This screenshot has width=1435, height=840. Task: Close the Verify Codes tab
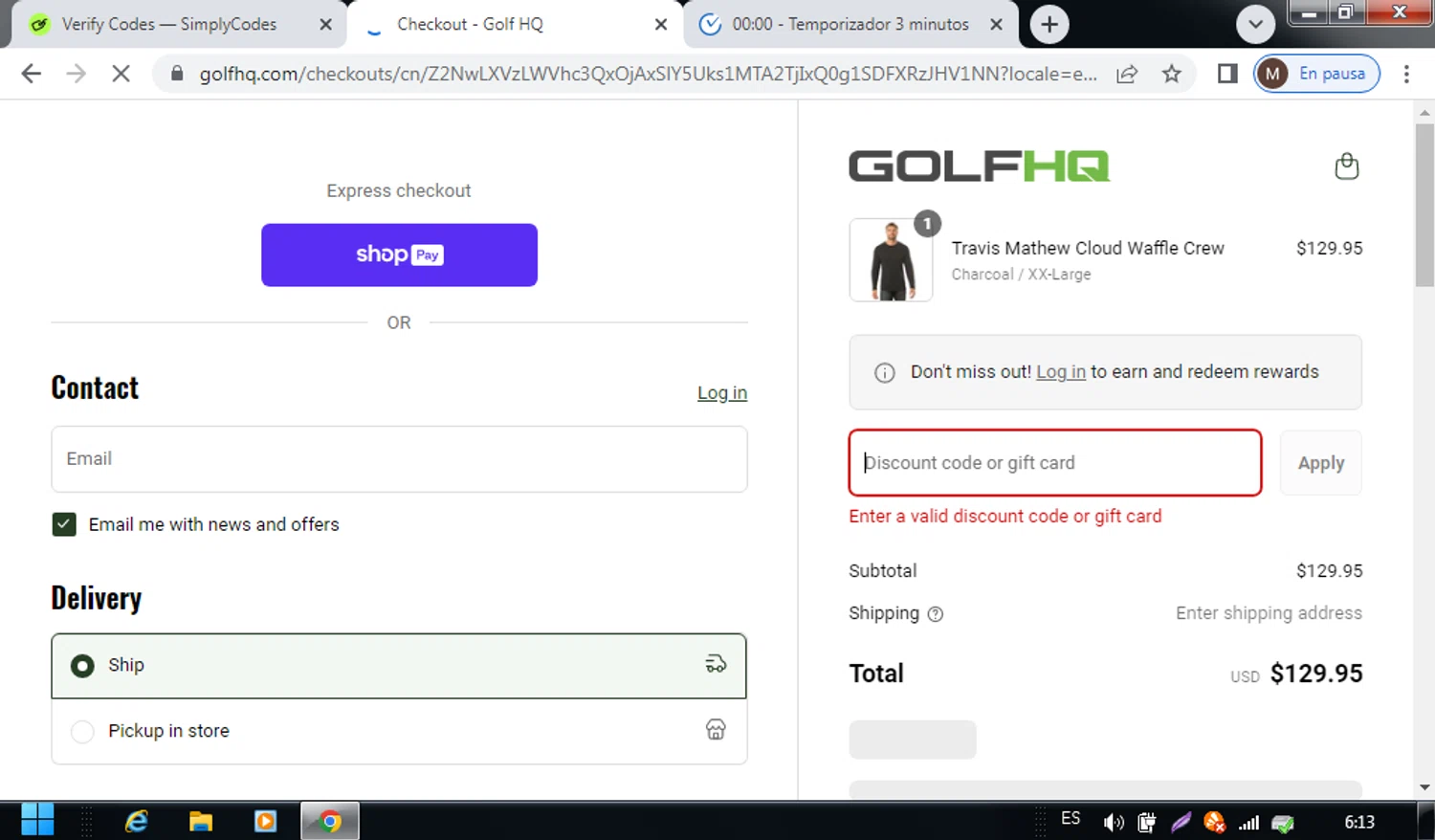pos(326,25)
